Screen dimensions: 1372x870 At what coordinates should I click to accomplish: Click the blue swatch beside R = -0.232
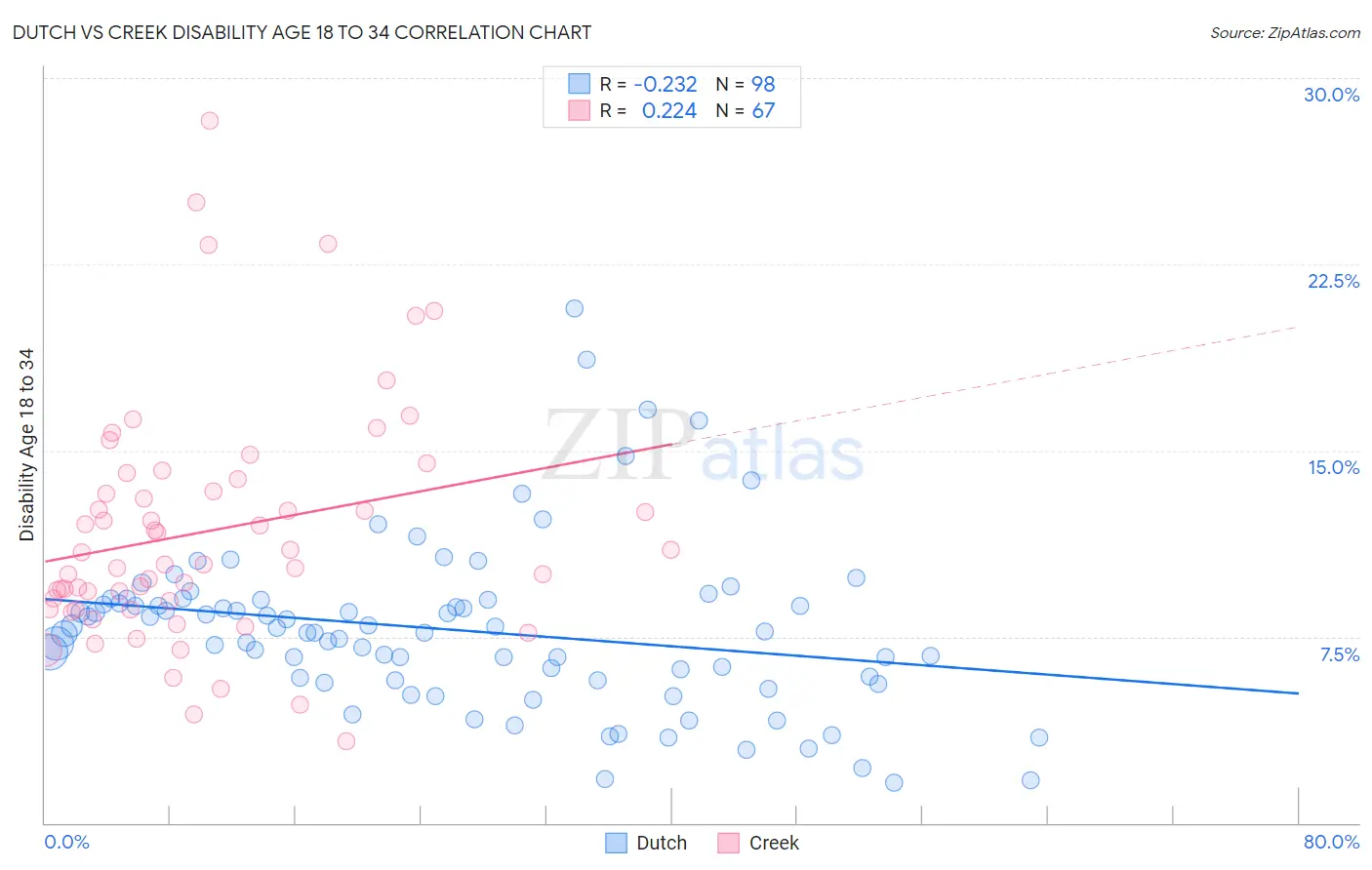point(579,84)
